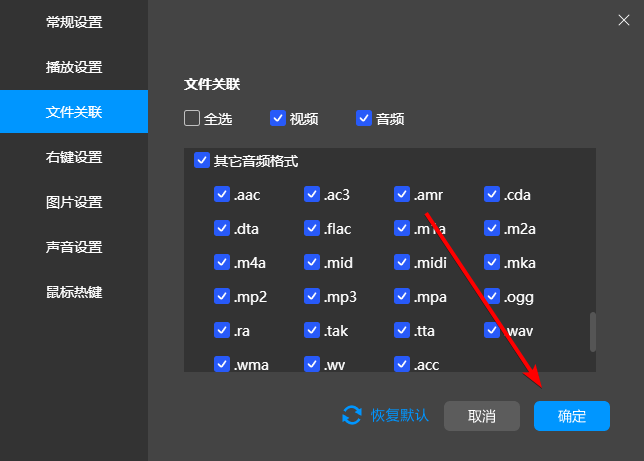Click the 文件关联 section heading
644x461 pixels.
coord(212,84)
